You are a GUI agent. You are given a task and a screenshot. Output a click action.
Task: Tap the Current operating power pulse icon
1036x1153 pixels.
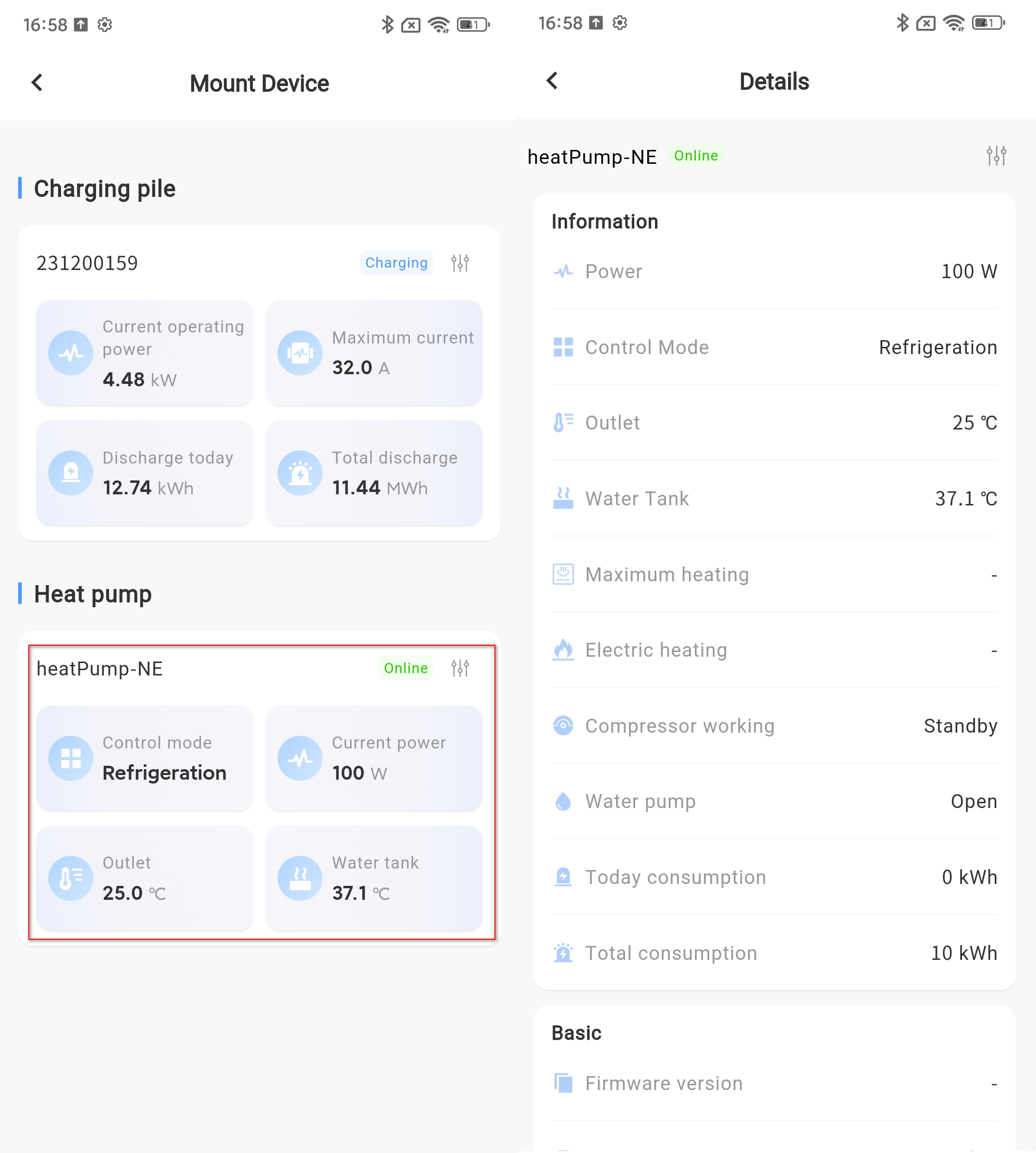(71, 353)
